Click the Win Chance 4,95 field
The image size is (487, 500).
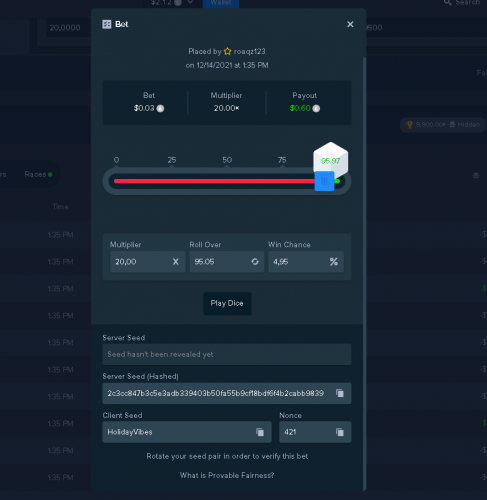click(x=306, y=262)
